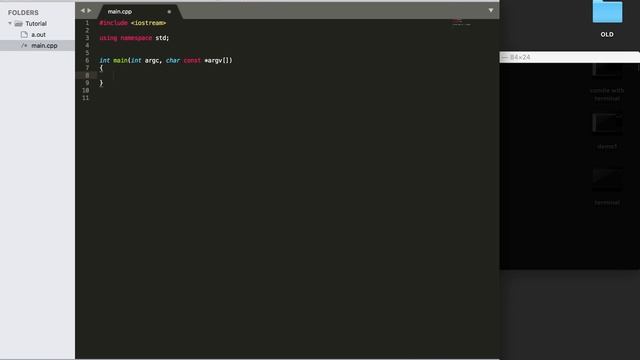
Task: Click line number 6 in gutter
Action: (x=87, y=60)
